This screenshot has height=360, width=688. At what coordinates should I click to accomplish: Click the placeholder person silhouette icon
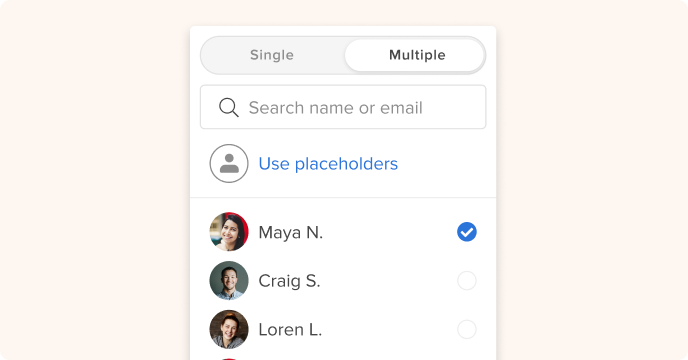[229, 163]
